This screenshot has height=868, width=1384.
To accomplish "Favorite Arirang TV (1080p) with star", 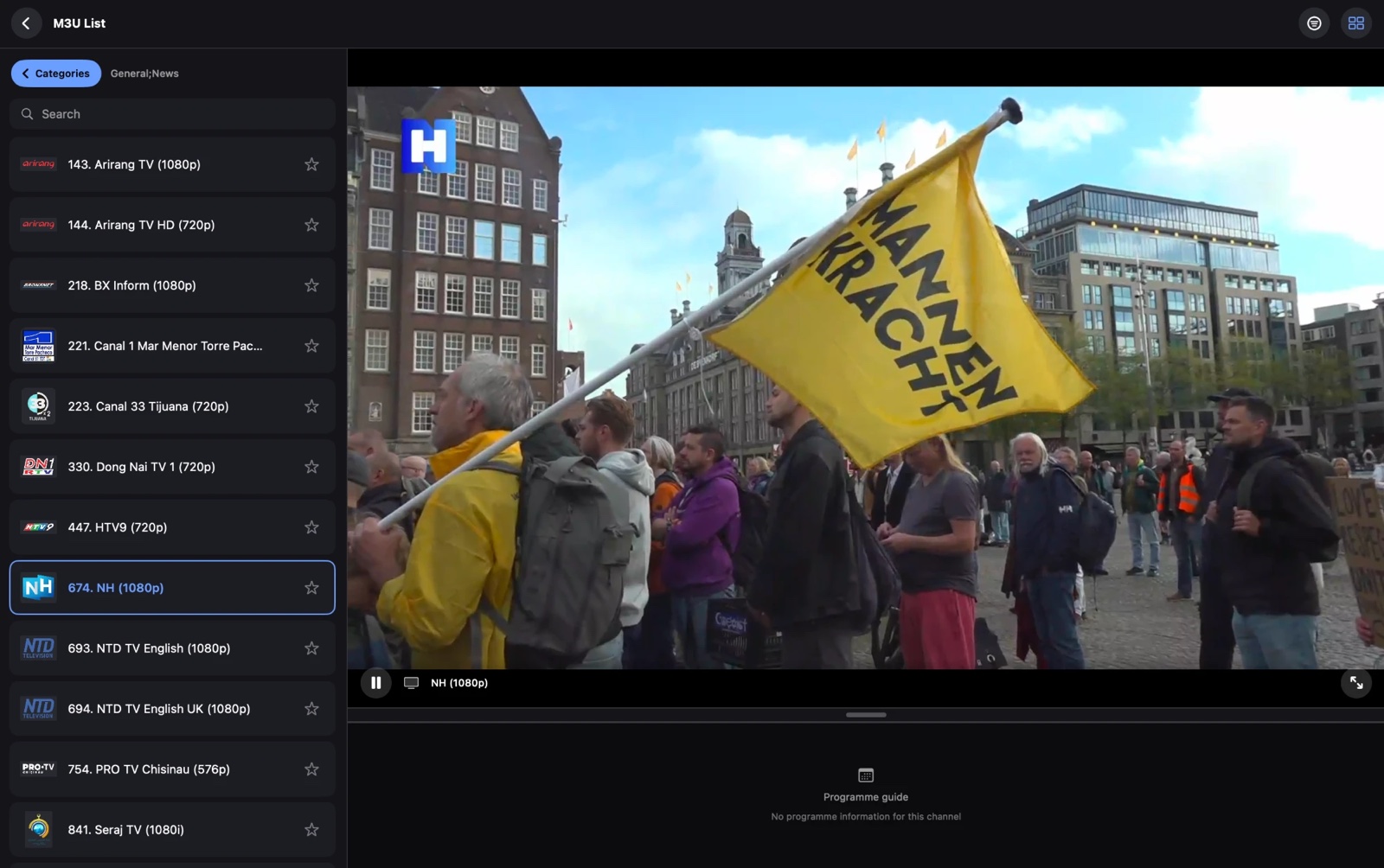I will [x=311, y=164].
